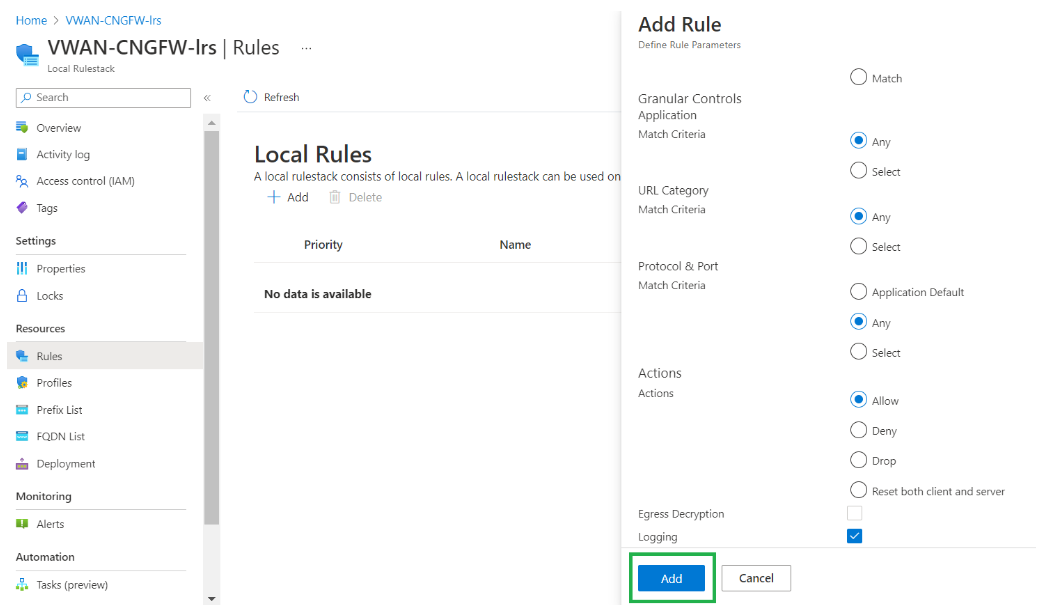Click the Refresh icon in toolbar
This screenshot has height=615, width=1037.
tap(250, 97)
